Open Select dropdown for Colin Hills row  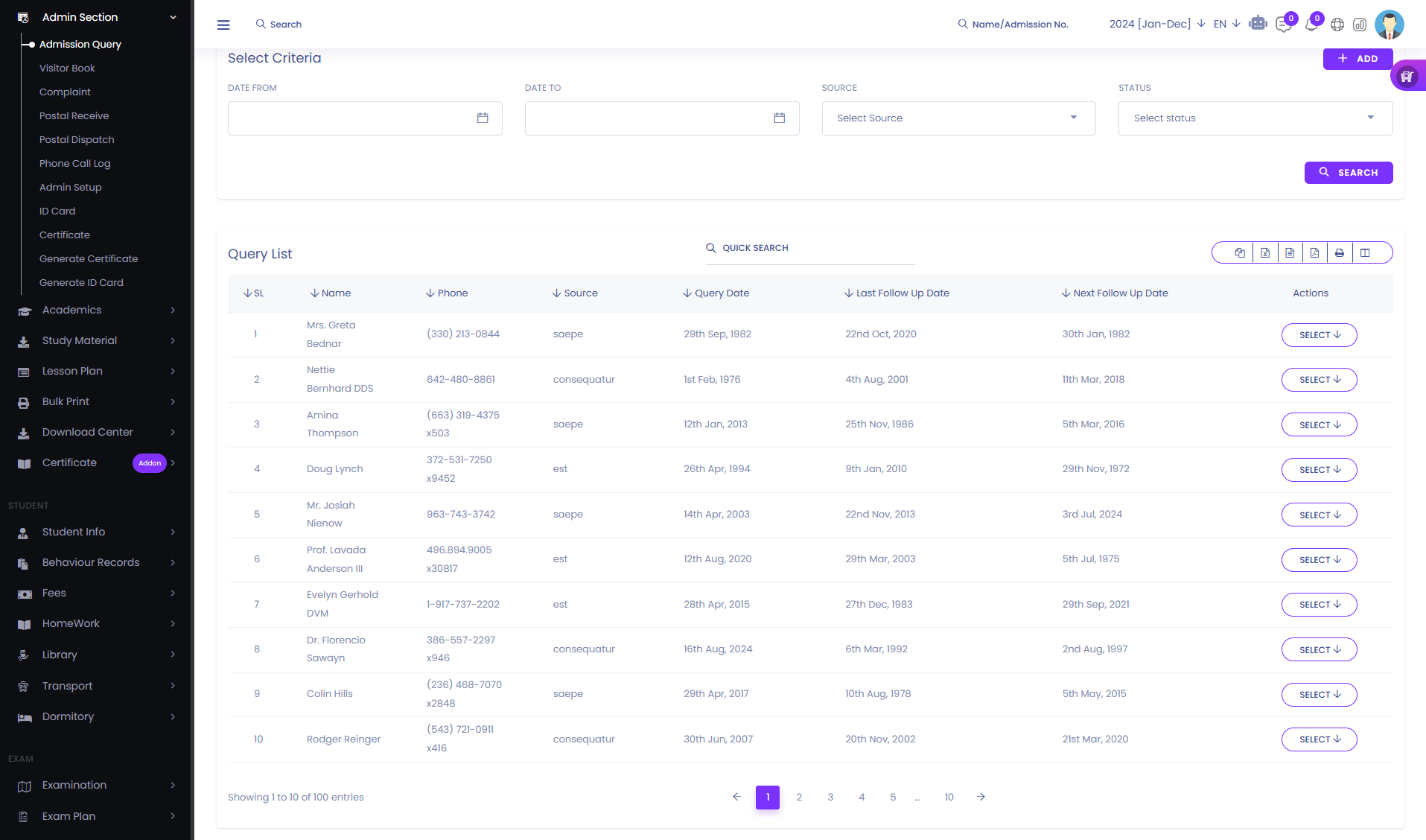(x=1319, y=694)
